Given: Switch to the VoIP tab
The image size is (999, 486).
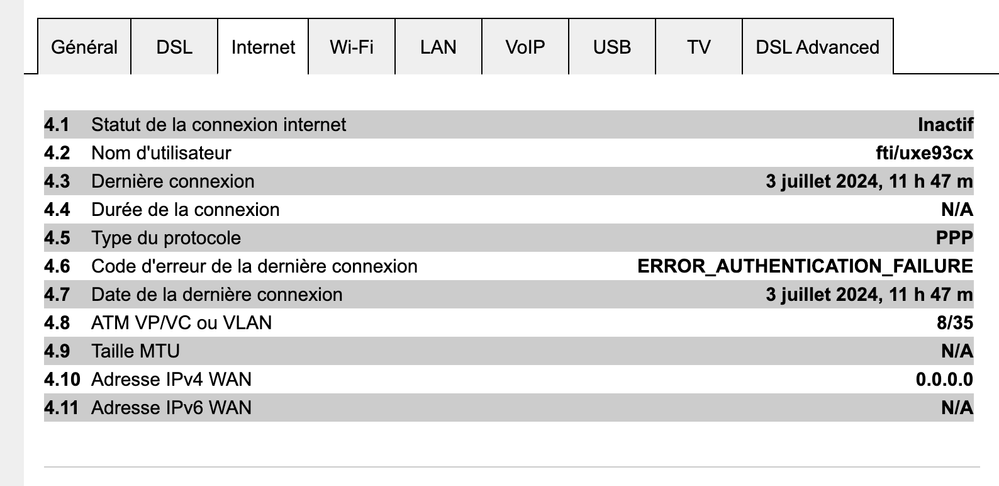Looking at the screenshot, I should pos(525,47).
